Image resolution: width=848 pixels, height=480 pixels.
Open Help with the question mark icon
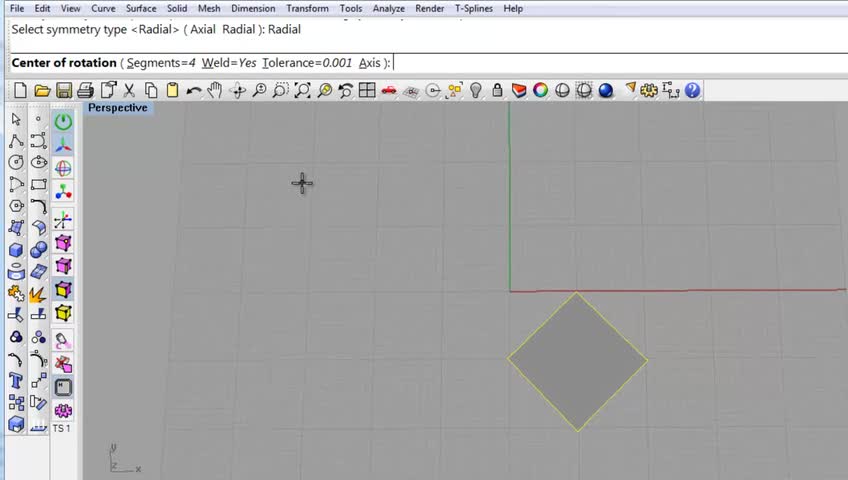(692, 90)
